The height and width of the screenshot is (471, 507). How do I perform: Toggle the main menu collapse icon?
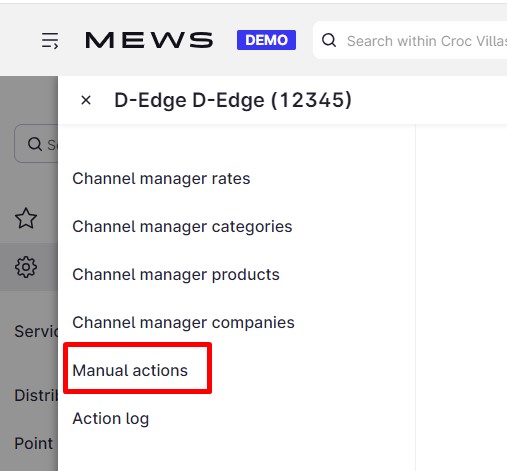50,41
